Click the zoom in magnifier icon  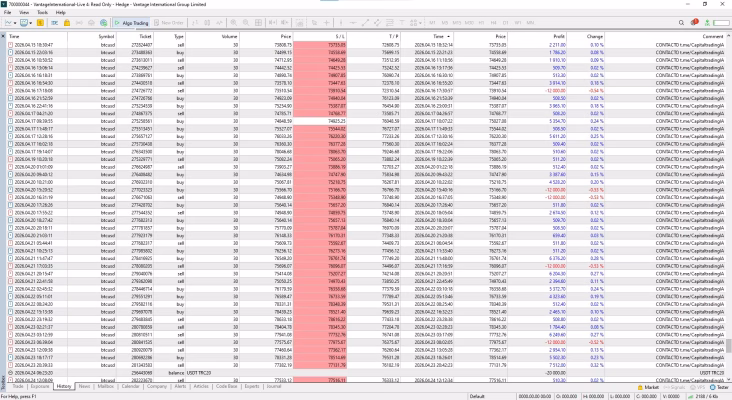coord(233,22)
